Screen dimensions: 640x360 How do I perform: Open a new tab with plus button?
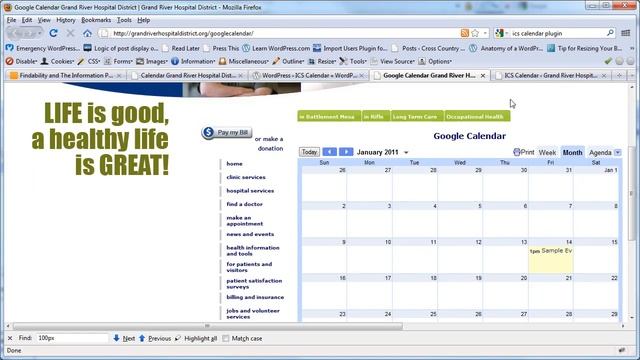(x=619, y=76)
